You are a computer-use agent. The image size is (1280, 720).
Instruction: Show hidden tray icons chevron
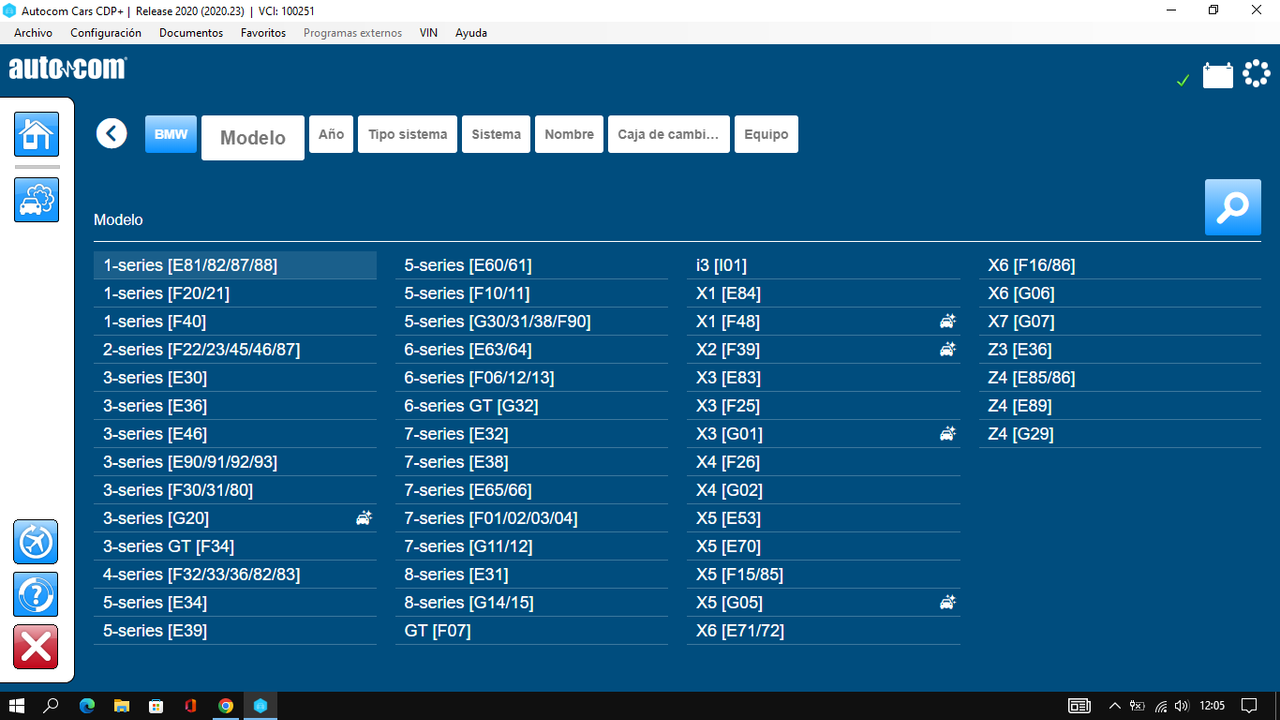pos(1115,706)
